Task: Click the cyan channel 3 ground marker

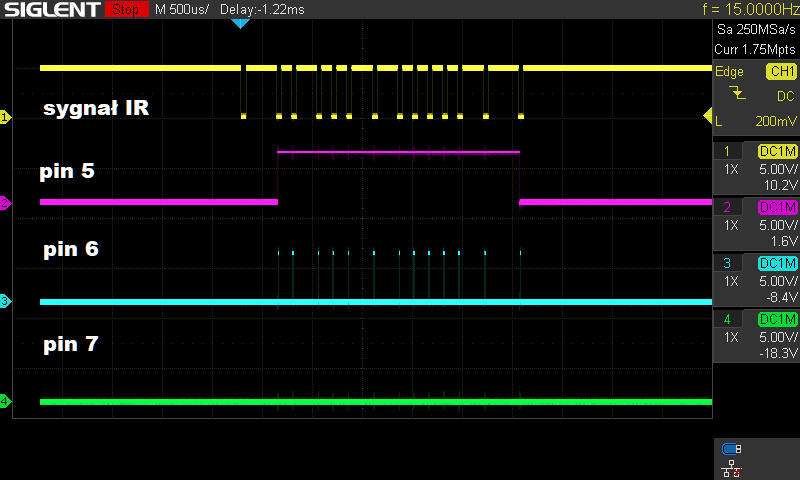Action: (x=5, y=301)
